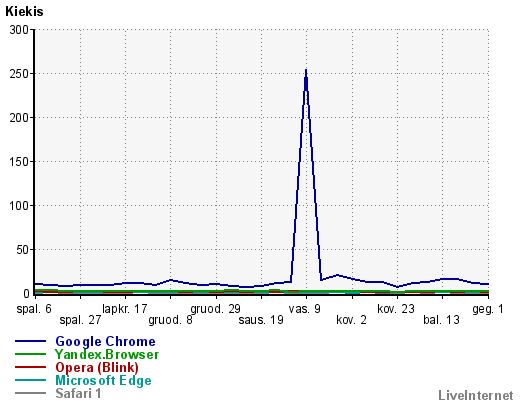Click the 'gruod. 29' date axis label
The height and width of the screenshot is (405, 520).
(x=215, y=309)
